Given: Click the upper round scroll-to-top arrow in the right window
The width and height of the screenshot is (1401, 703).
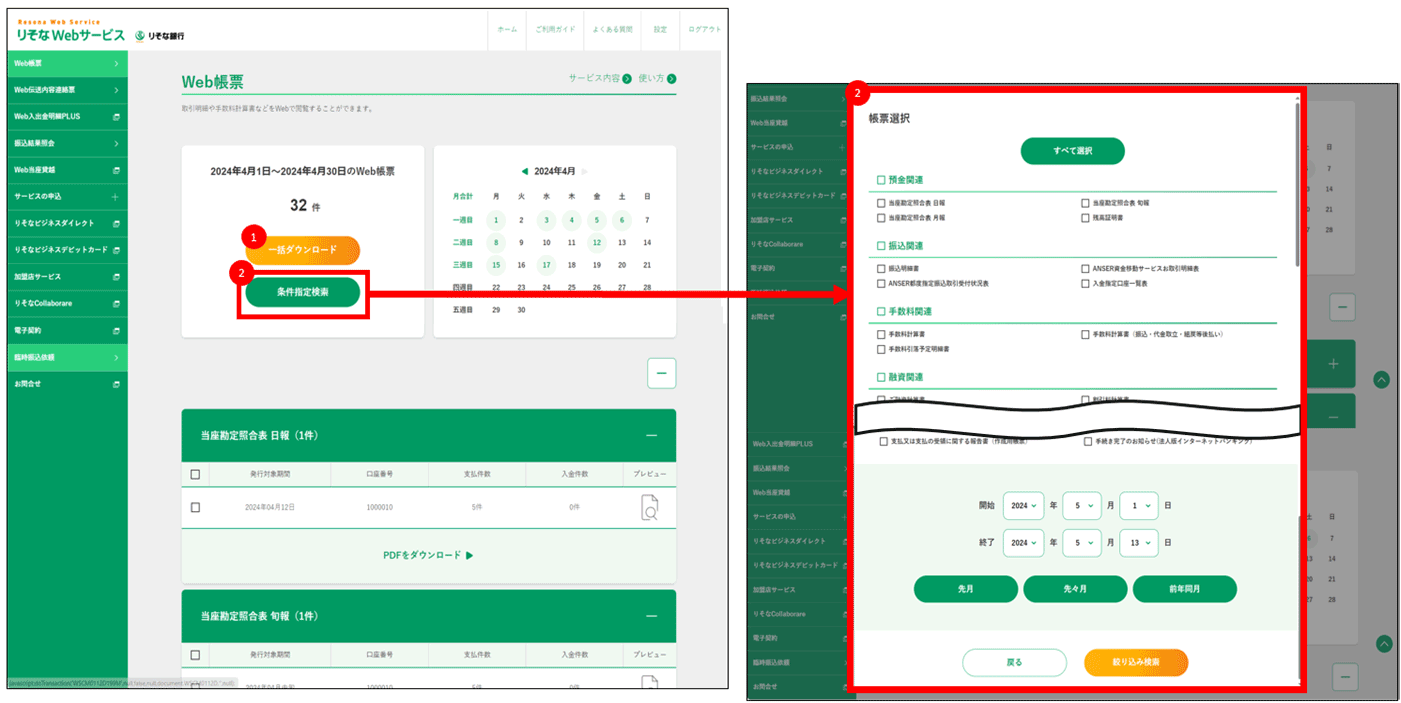Looking at the screenshot, I should point(1382,379).
